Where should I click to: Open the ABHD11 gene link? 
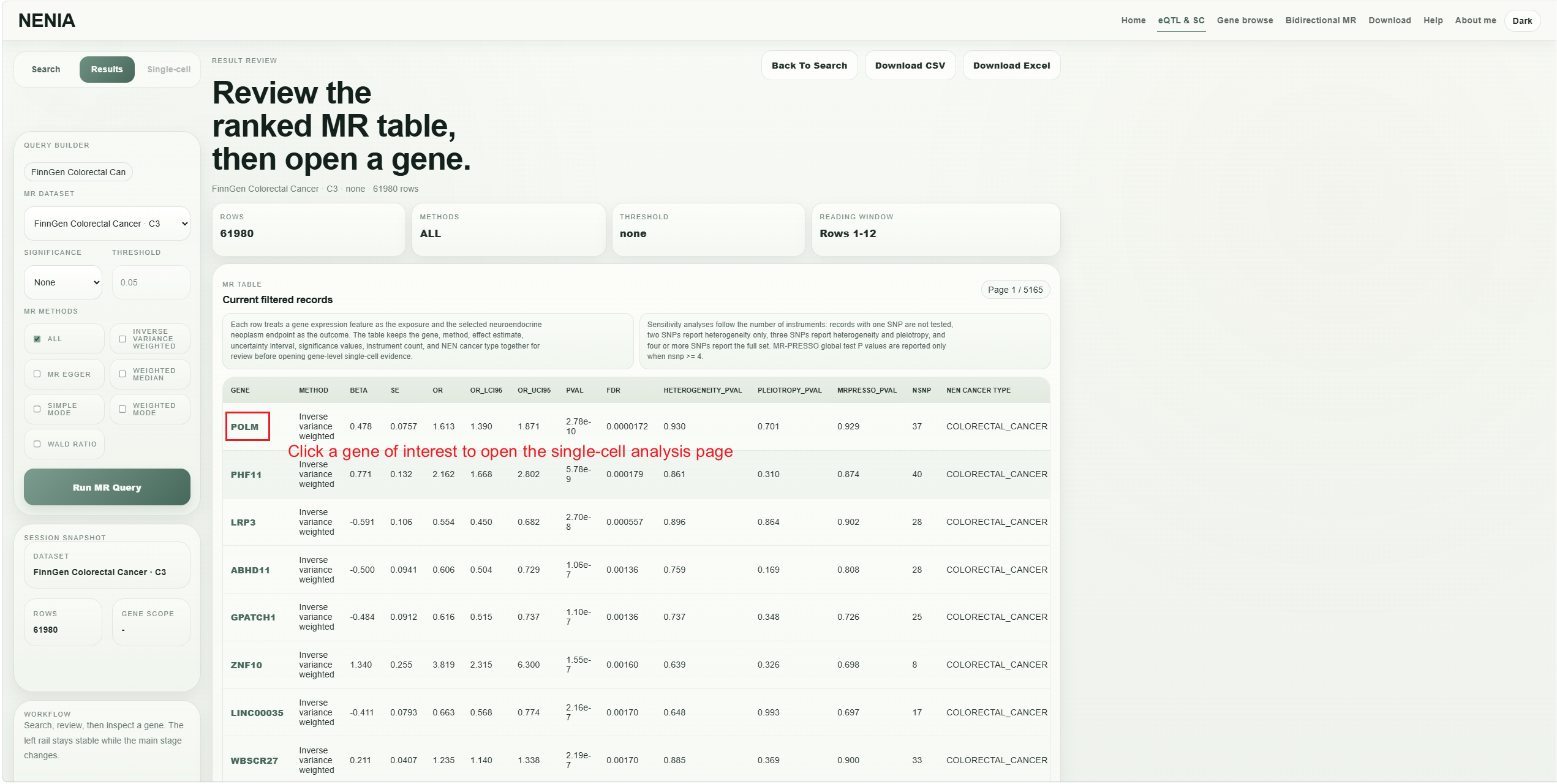(x=250, y=570)
